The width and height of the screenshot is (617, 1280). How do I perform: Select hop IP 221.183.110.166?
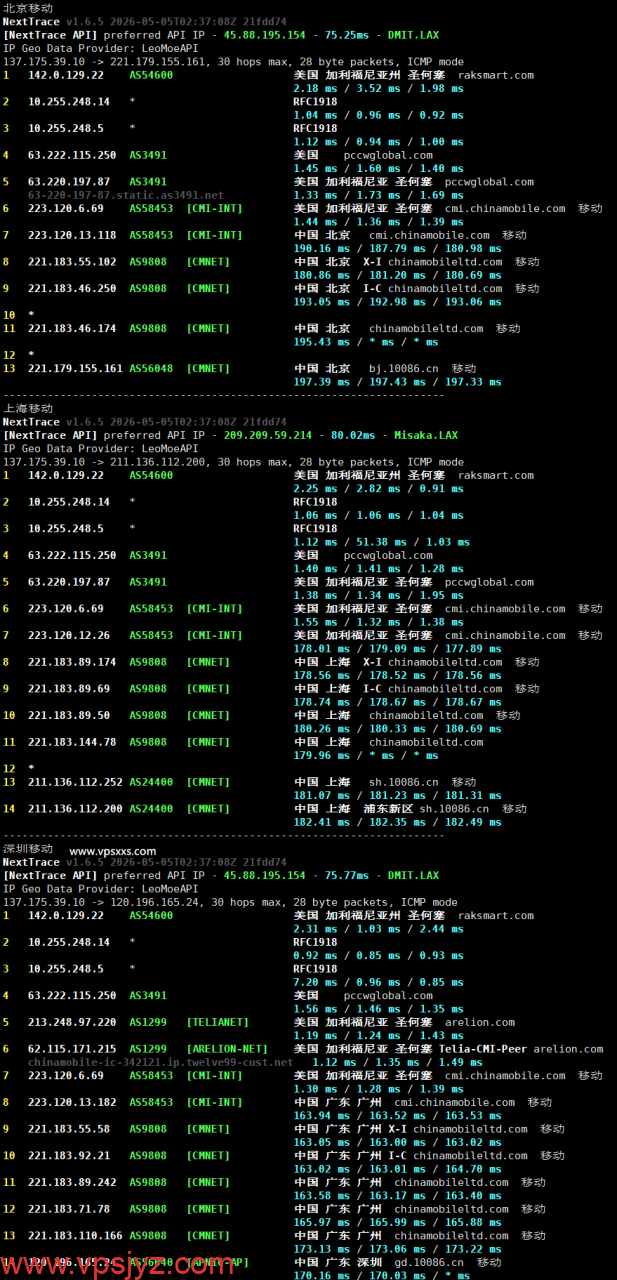point(75,1235)
